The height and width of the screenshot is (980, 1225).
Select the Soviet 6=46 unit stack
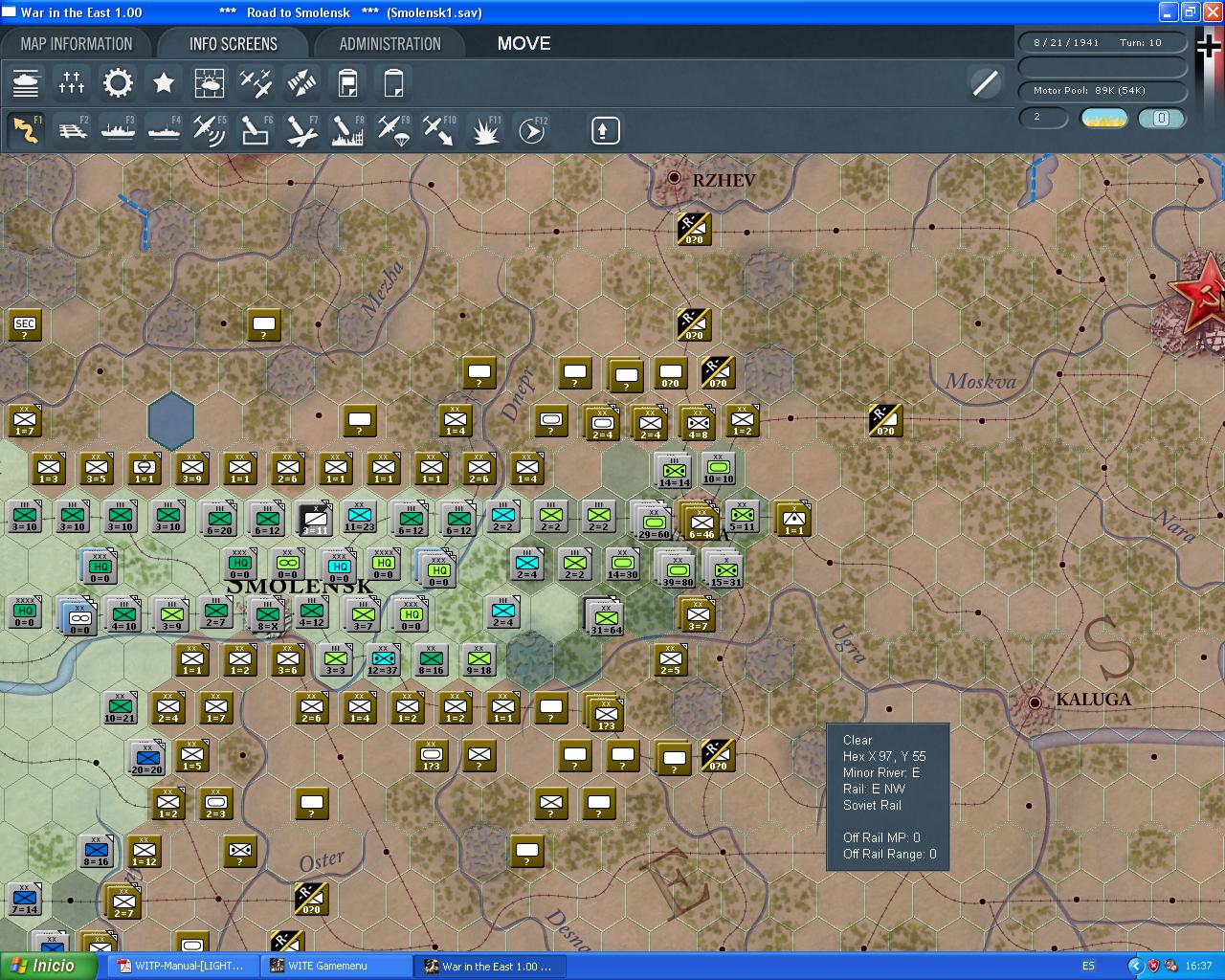pyautogui.click(x=701, y=523)
